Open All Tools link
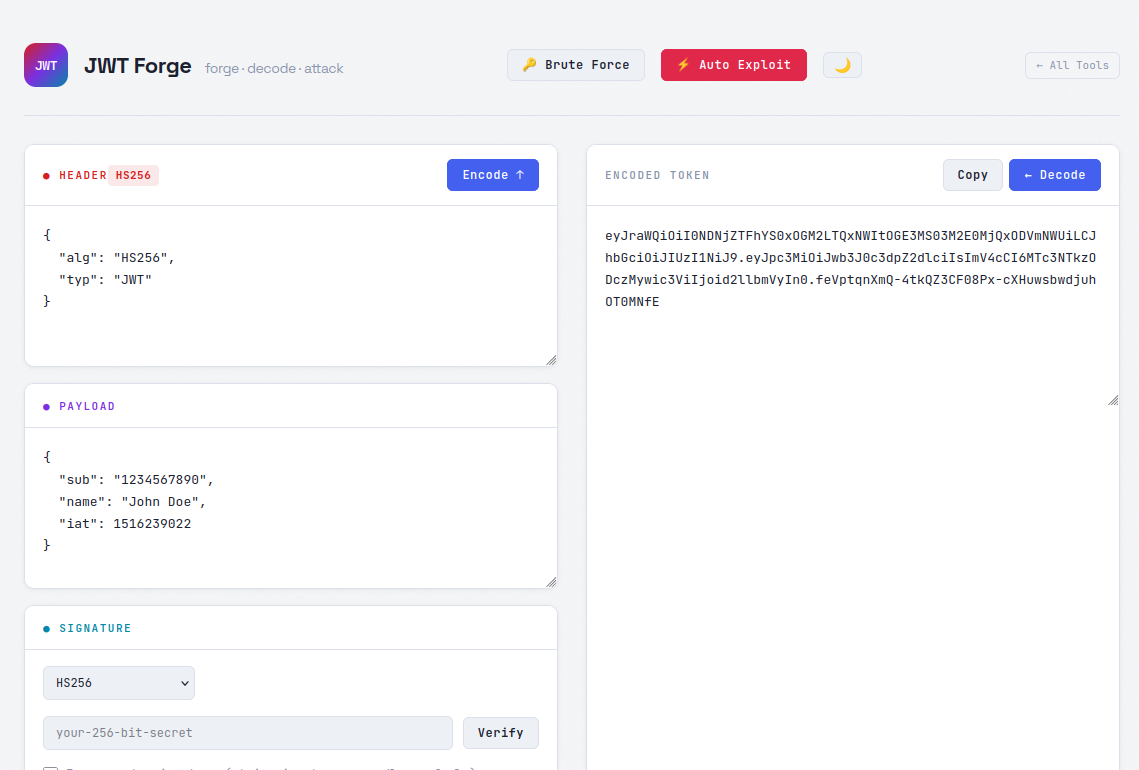 [1072, 64]
